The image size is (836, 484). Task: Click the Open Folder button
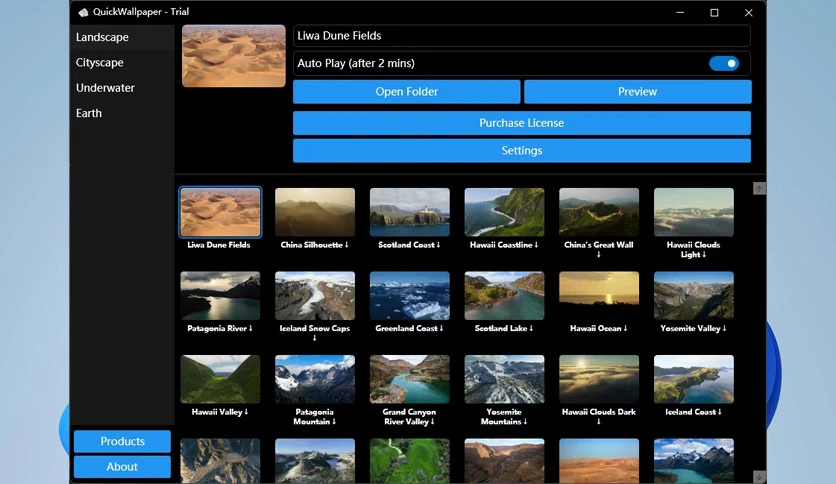pos(406,92)
